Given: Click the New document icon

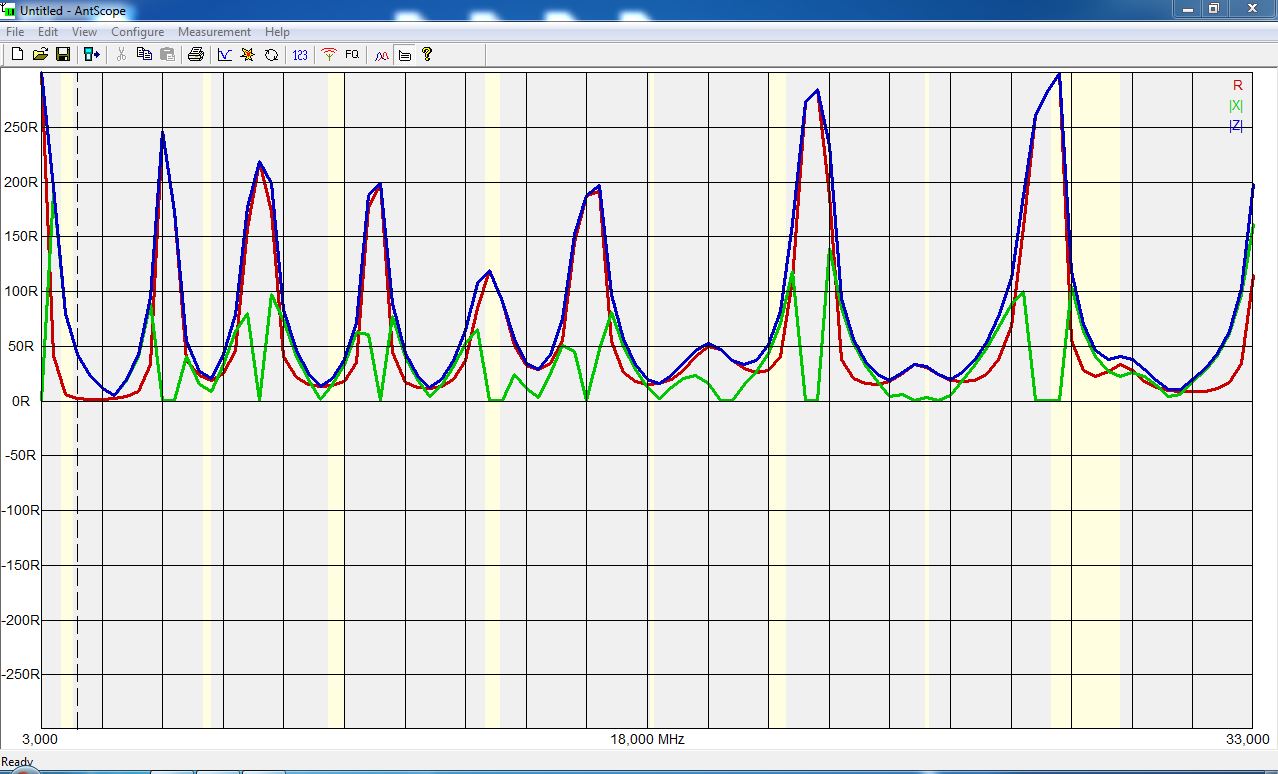Looking at the screenshot, I should pos(17,54).
